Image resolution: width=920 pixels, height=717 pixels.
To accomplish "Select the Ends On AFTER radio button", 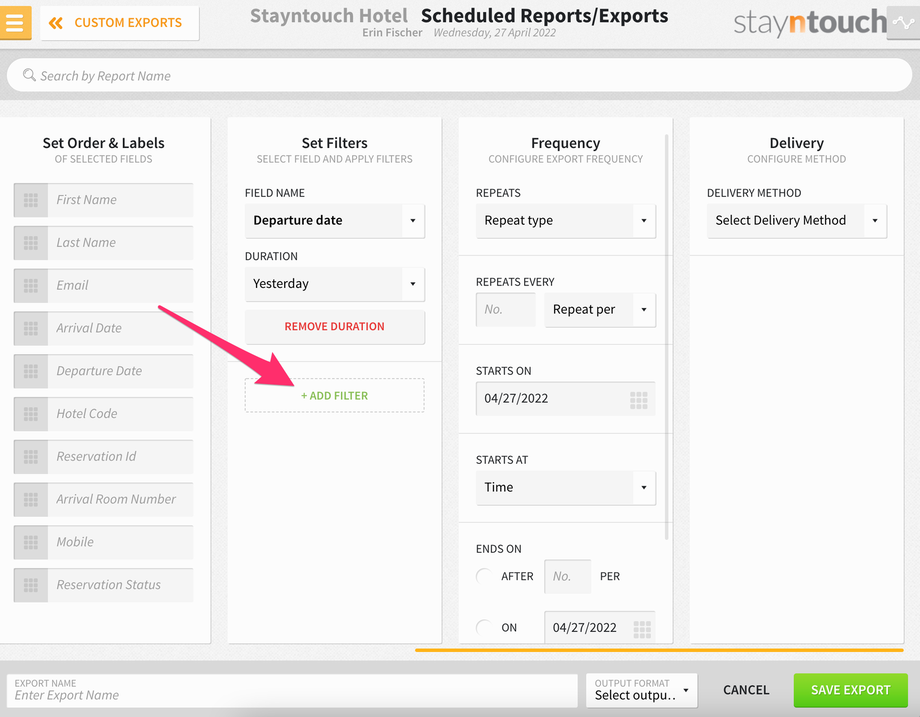I will click(x=484, y=576).
